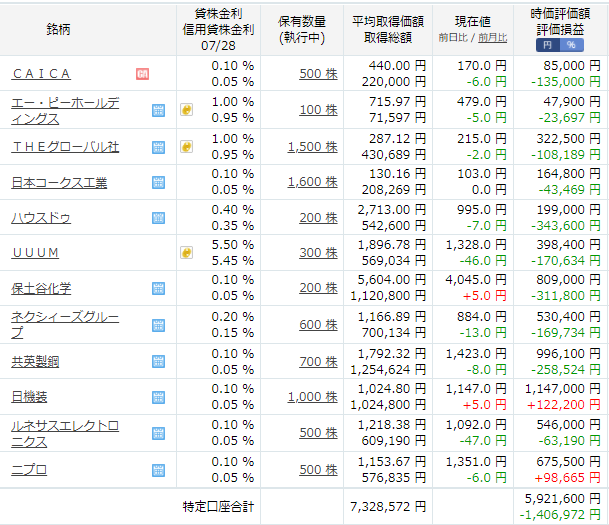Open calendar icon for エー・ピーホールディングス
This screenshot has width=609, height=525.
click(158, 111)
